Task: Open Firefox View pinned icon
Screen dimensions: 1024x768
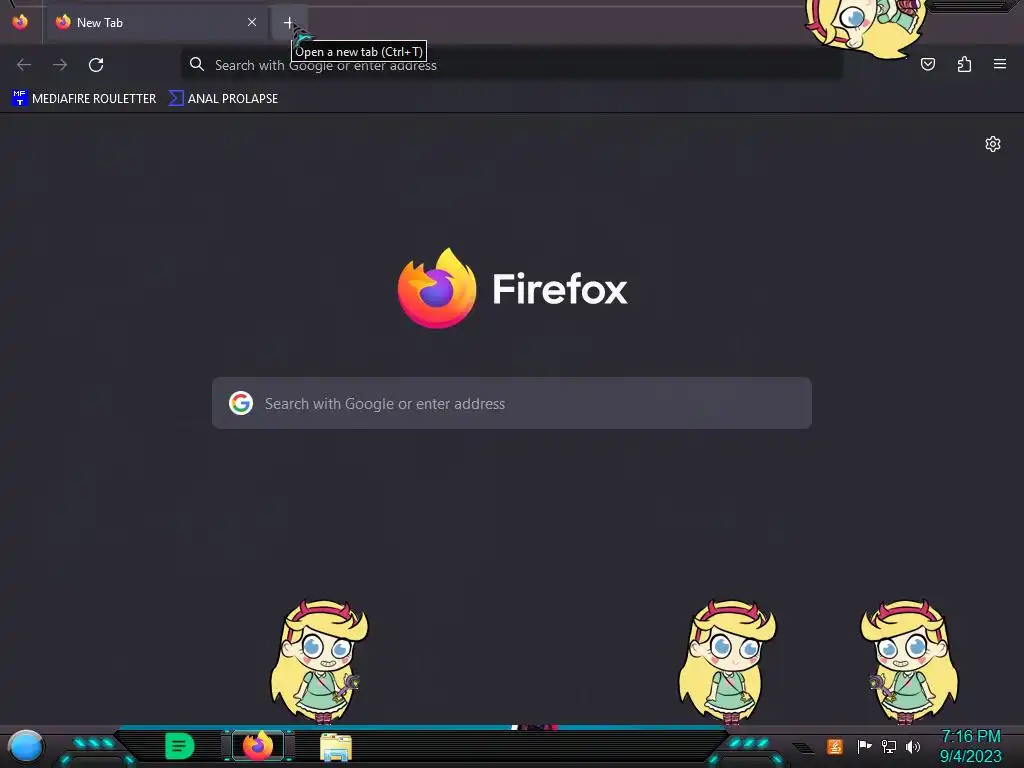Action: click(20, 22)
